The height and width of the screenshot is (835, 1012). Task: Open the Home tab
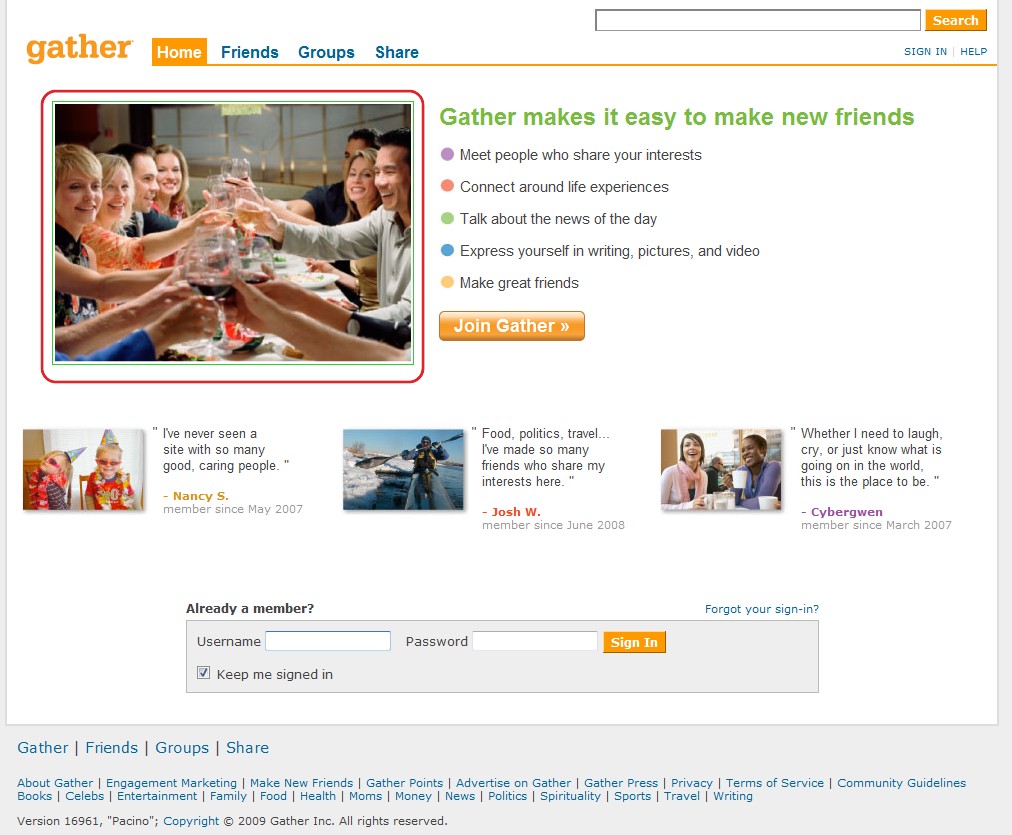(179, 52)
